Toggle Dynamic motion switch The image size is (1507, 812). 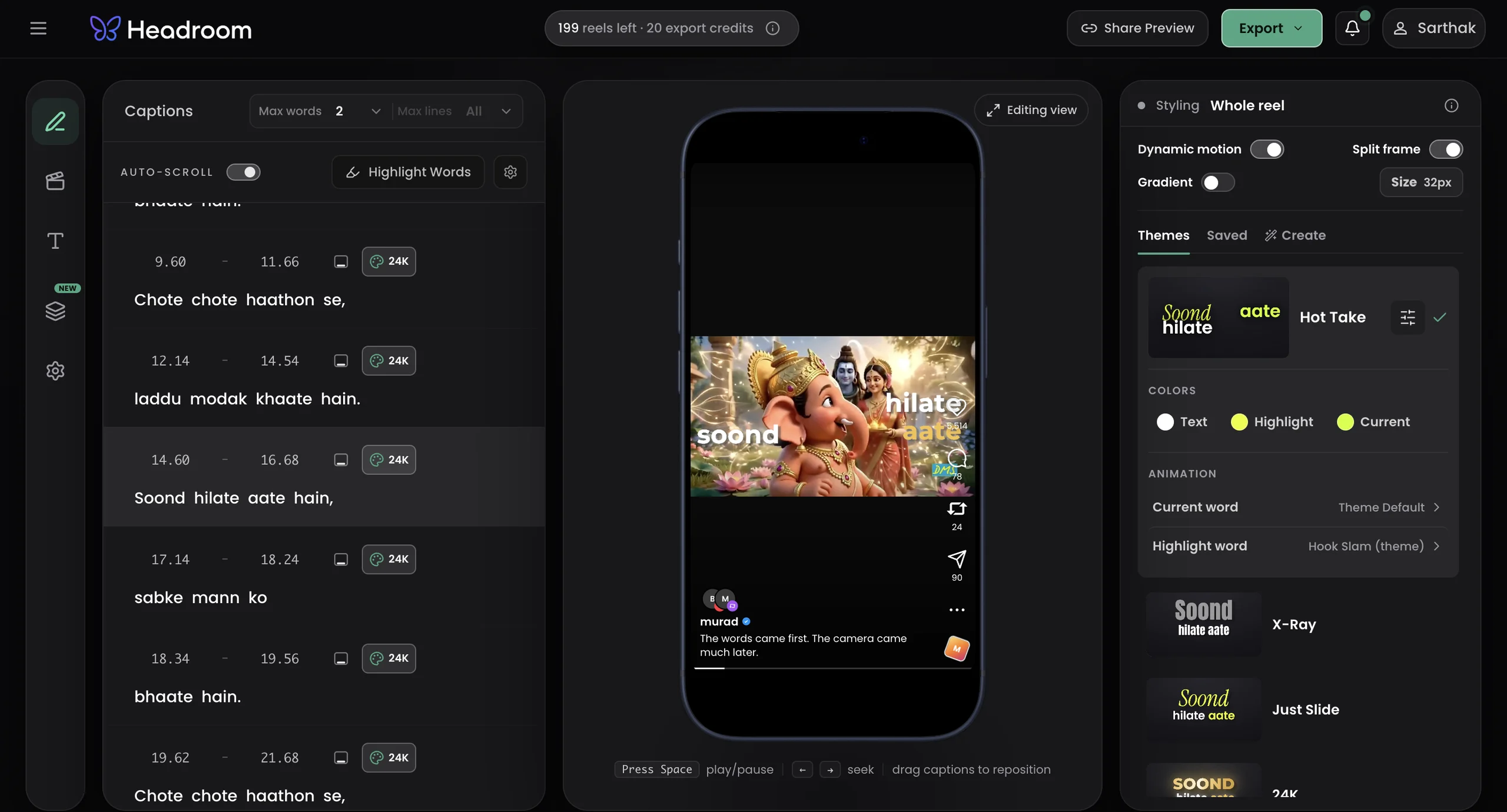click(1267, 149)
